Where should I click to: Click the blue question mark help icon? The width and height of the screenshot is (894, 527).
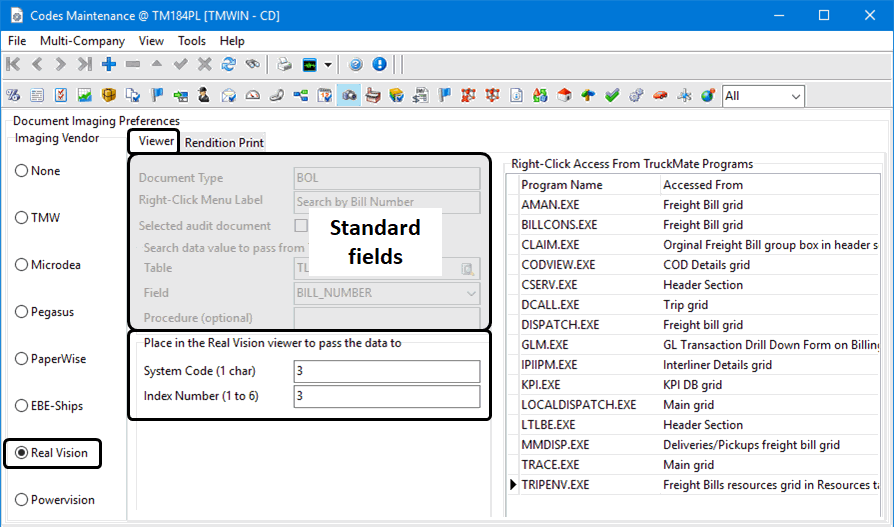(x=356, y=64)
